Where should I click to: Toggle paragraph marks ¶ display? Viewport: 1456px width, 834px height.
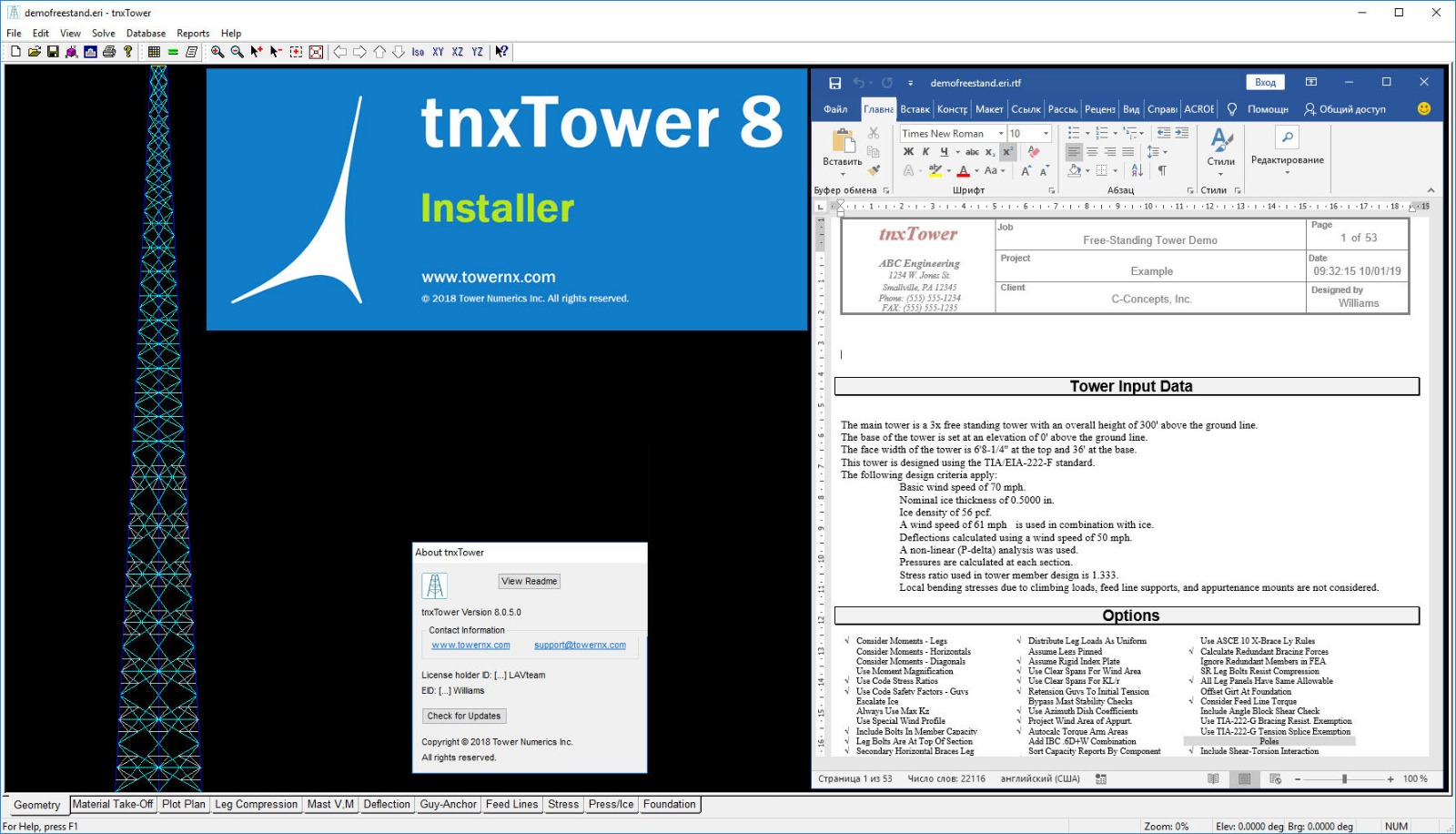click(x=1162, y=170)
